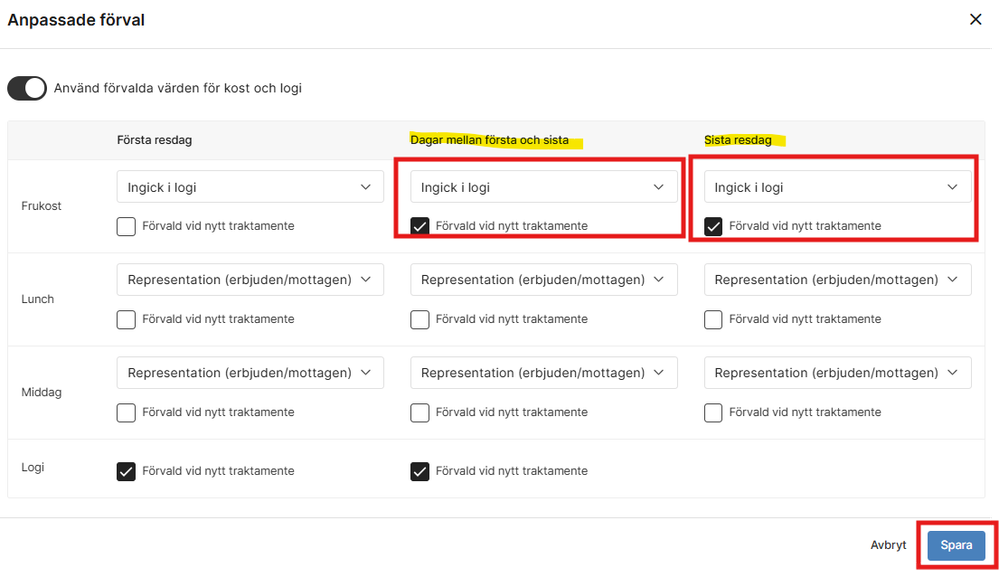Open Frukost dropdown for Sista resdag
Image resolution: width=999 pixels, height=570 pixels.
tap(838, 187)
